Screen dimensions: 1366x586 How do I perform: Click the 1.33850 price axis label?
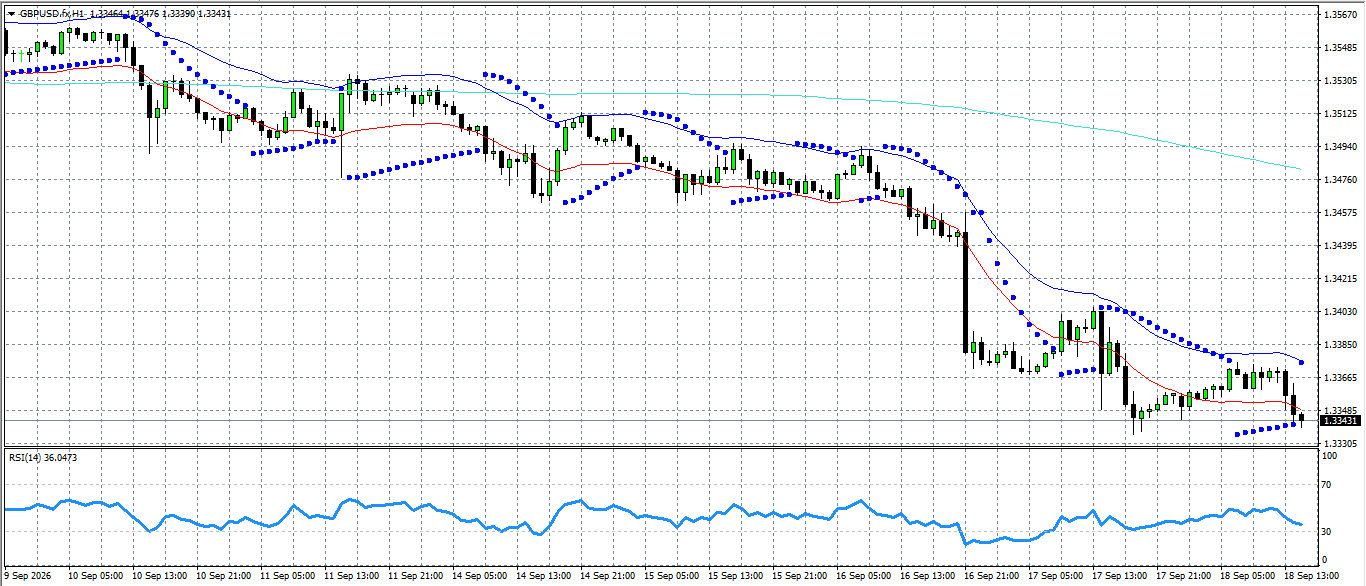coord(1338,345)
